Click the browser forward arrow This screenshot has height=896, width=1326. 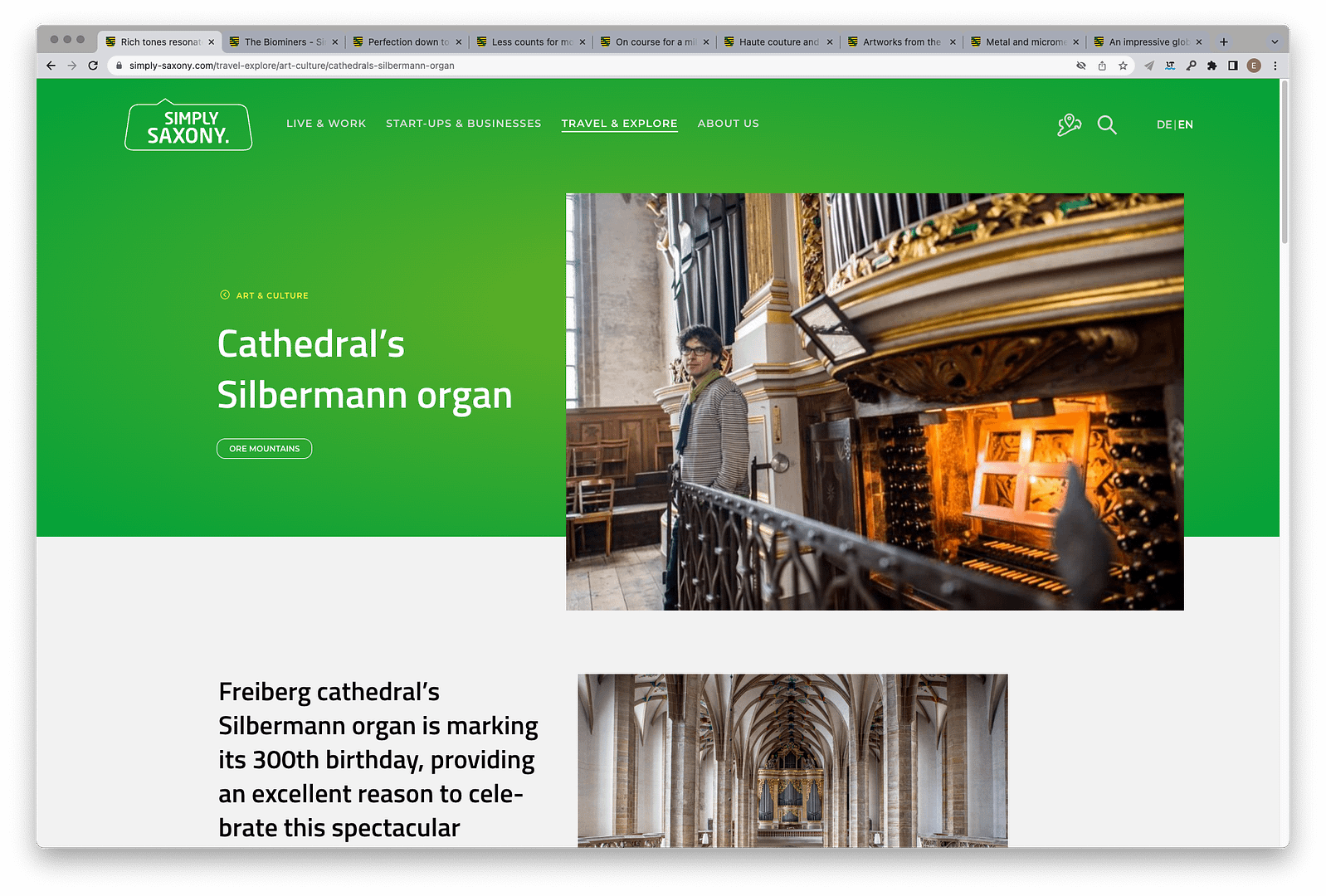(72, 66)
